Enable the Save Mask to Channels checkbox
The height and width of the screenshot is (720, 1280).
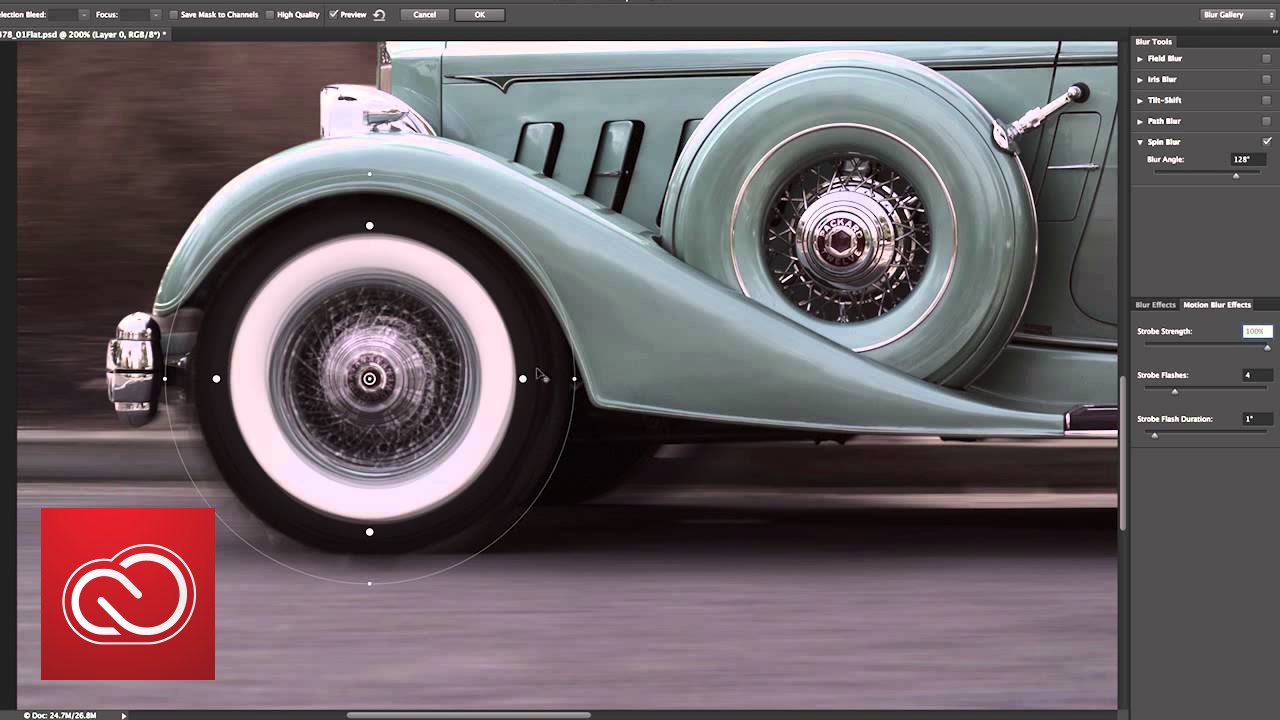pos(173,15)
